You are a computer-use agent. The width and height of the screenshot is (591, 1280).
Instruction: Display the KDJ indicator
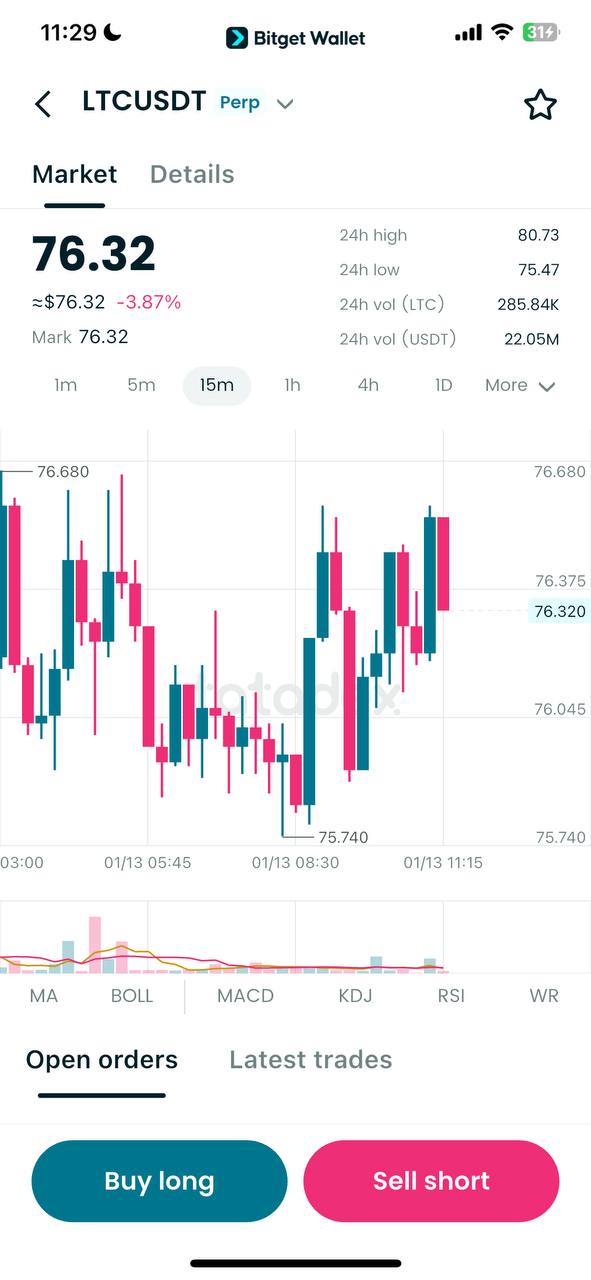pos(355,996)
